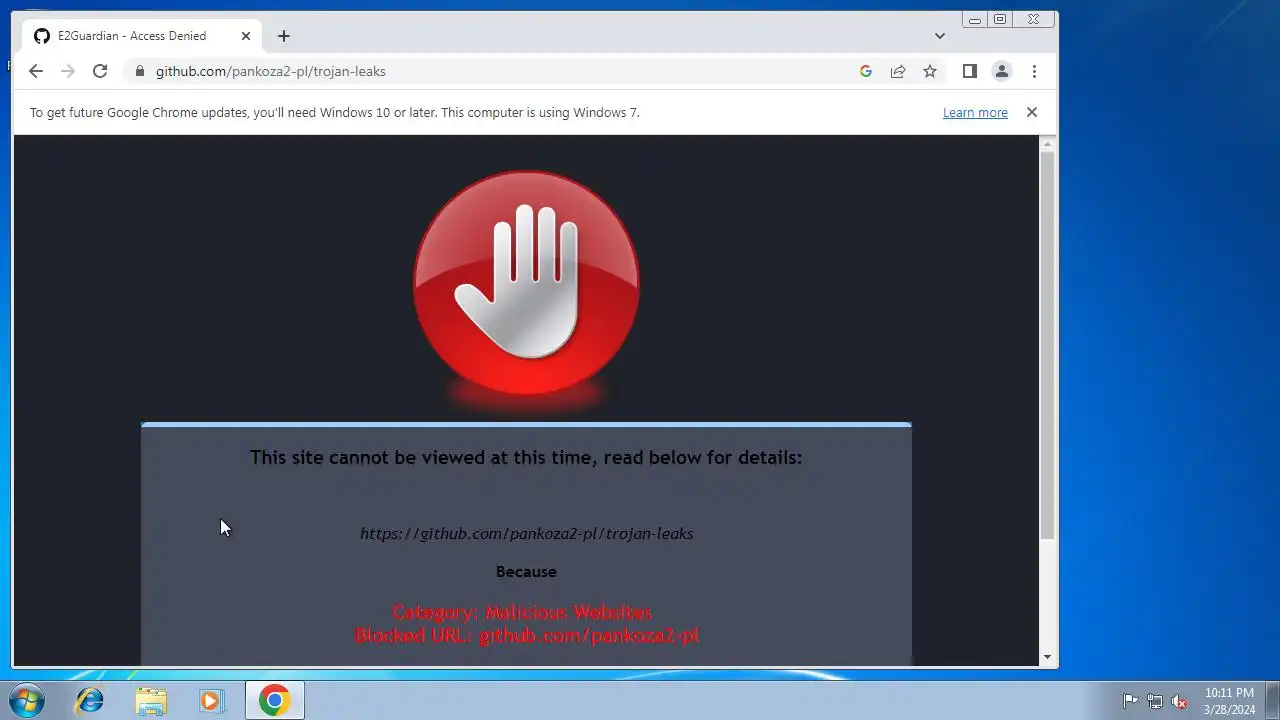The width and height of the screenshot is (1280, 720).
Task: Select the E2Guardian - Access Denied tab
Action: (140, 36)
